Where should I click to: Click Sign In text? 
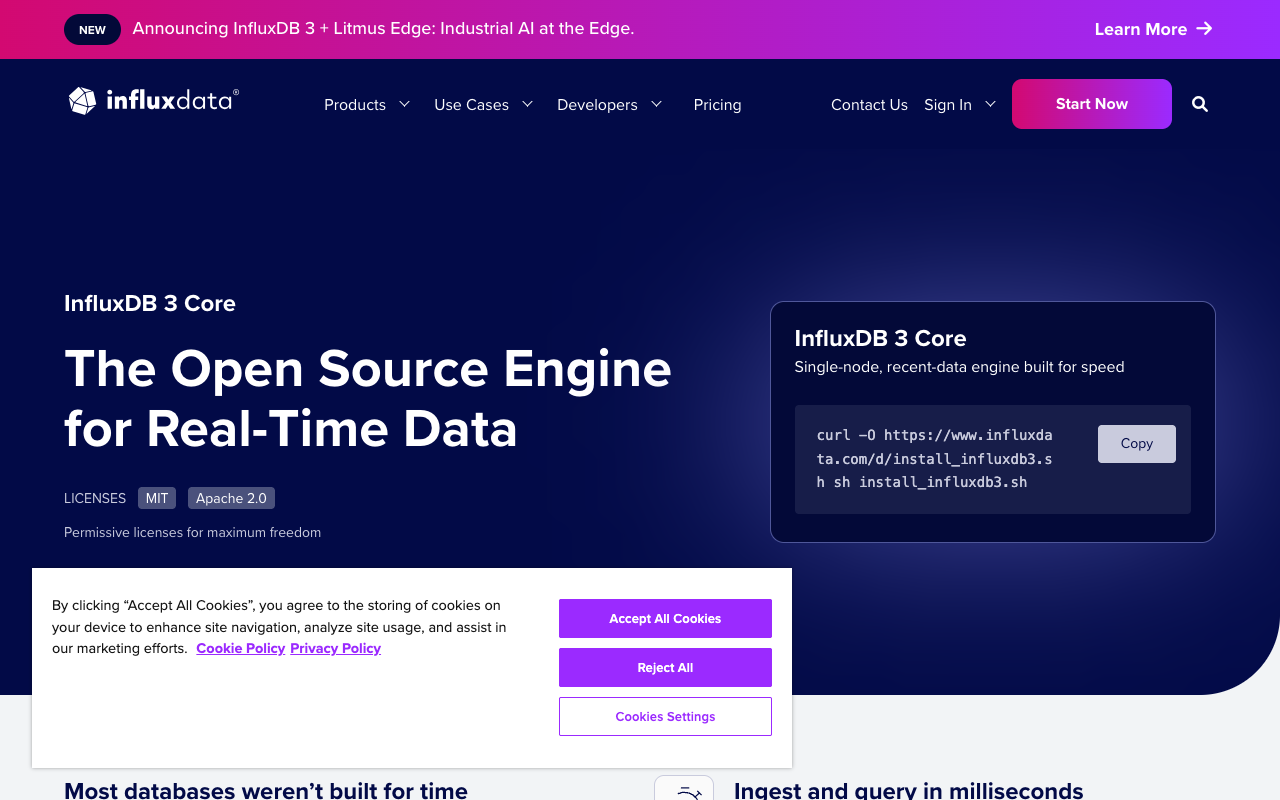point(948,105)
